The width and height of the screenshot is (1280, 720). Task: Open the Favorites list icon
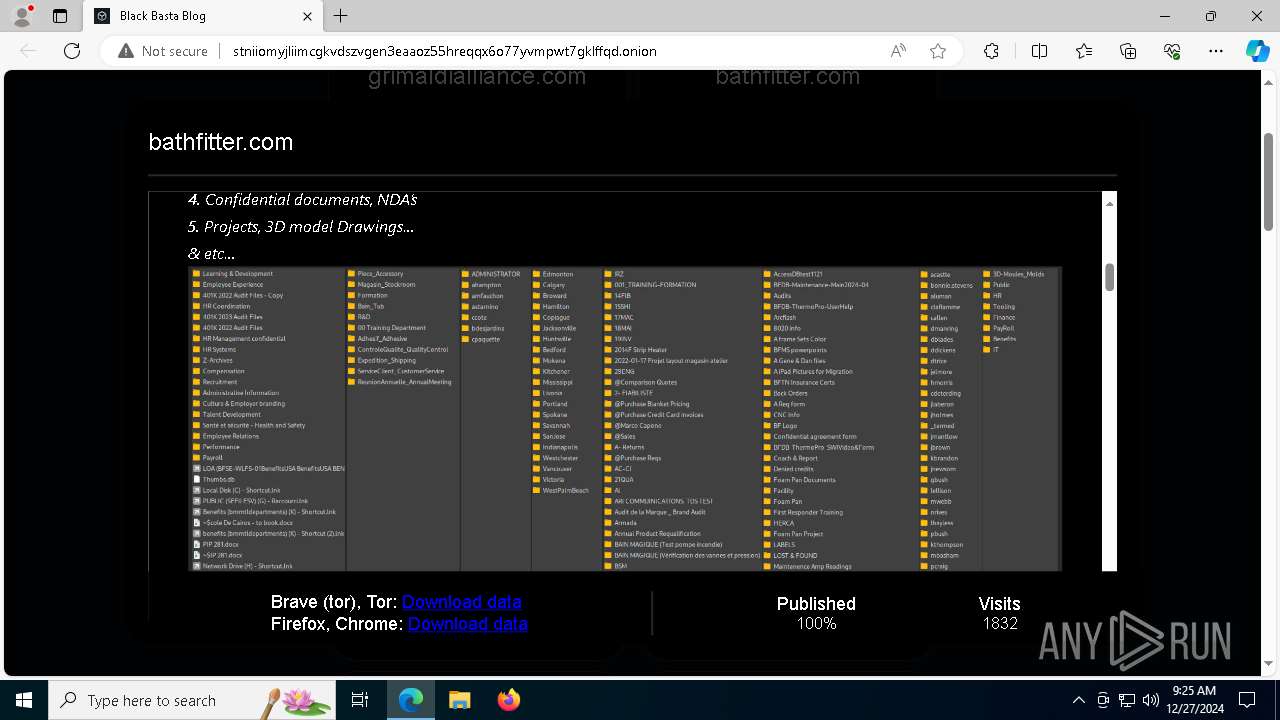pyautogui.click(x=1084, y=51)
